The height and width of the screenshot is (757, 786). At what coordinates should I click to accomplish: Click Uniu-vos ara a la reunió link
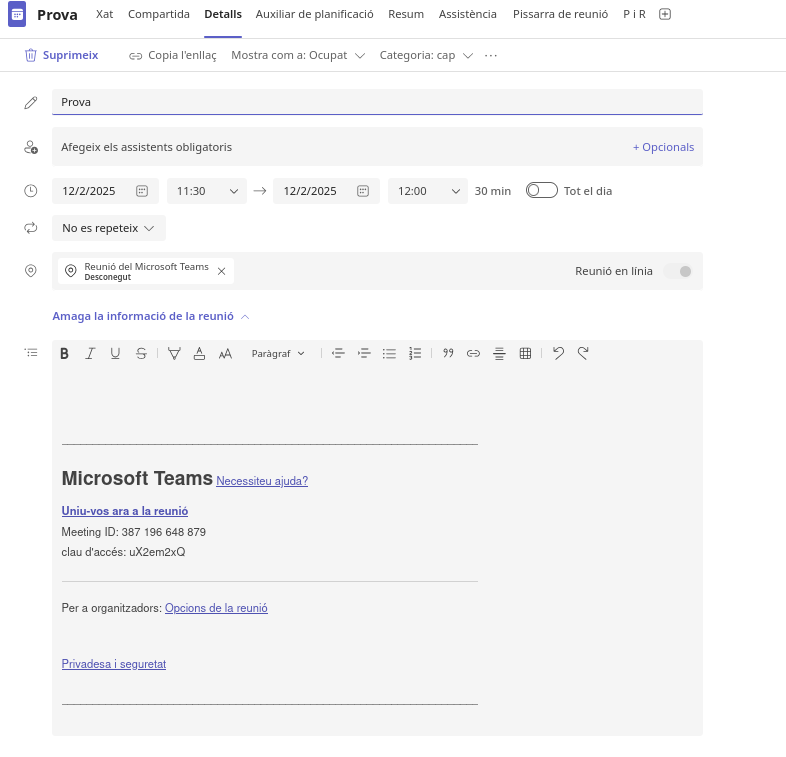(125, 511)
